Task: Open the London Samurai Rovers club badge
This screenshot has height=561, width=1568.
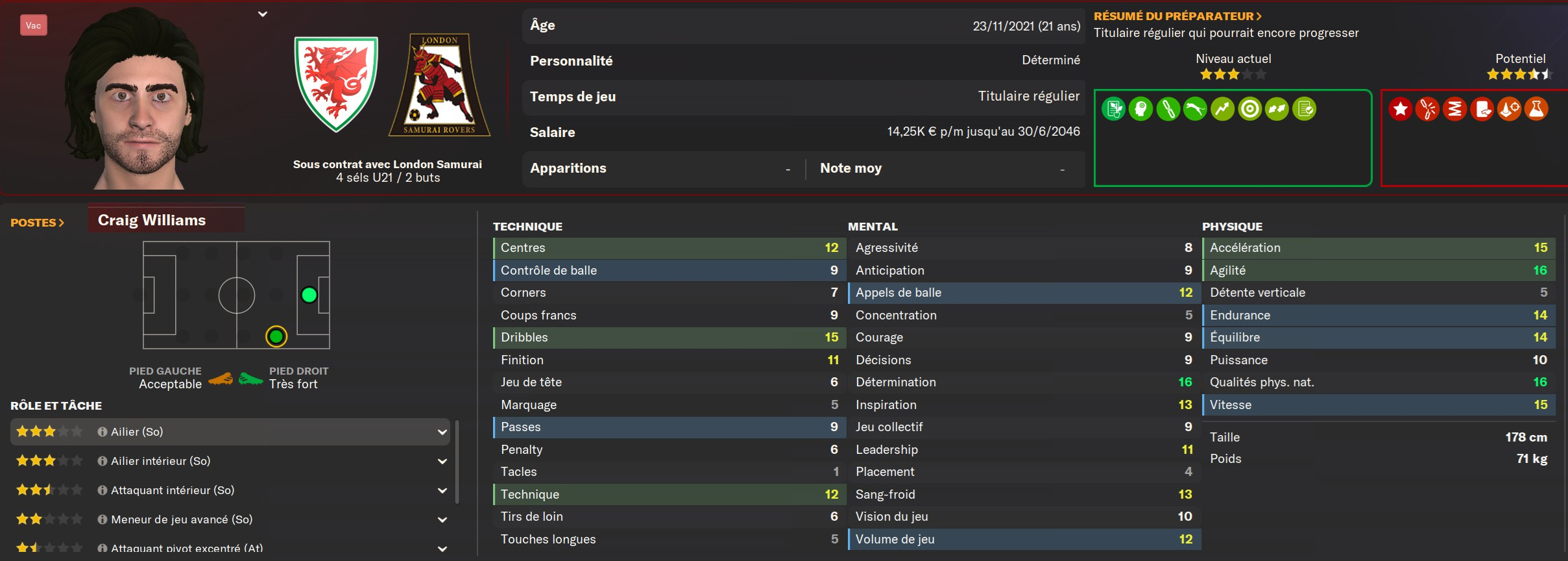Action: (440, 84)
